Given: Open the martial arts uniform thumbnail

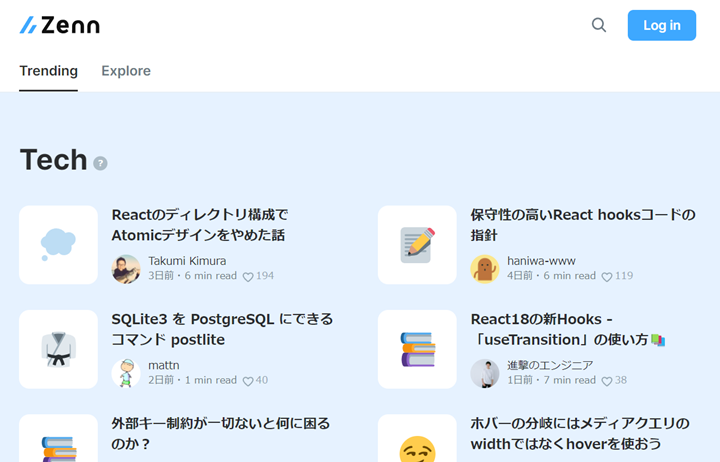Looking at the screenshot, I should click(x=58, y=349).
